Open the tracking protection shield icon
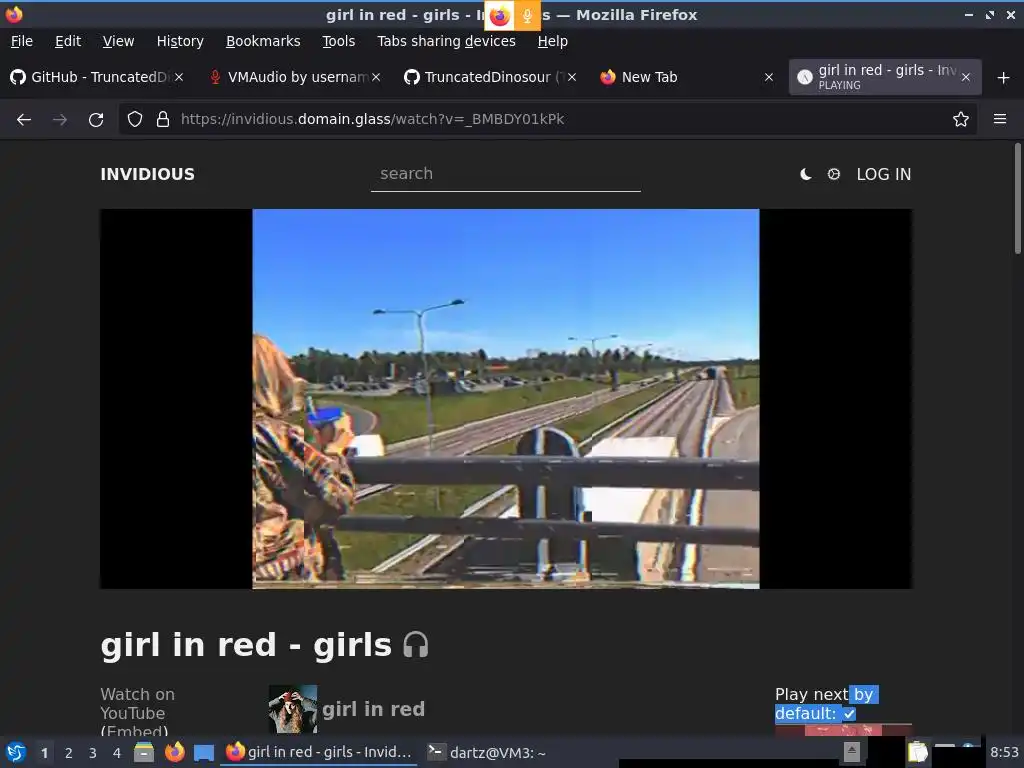Screen dimensions: 1024x768 pyautogui.click(x=135, y=120)
